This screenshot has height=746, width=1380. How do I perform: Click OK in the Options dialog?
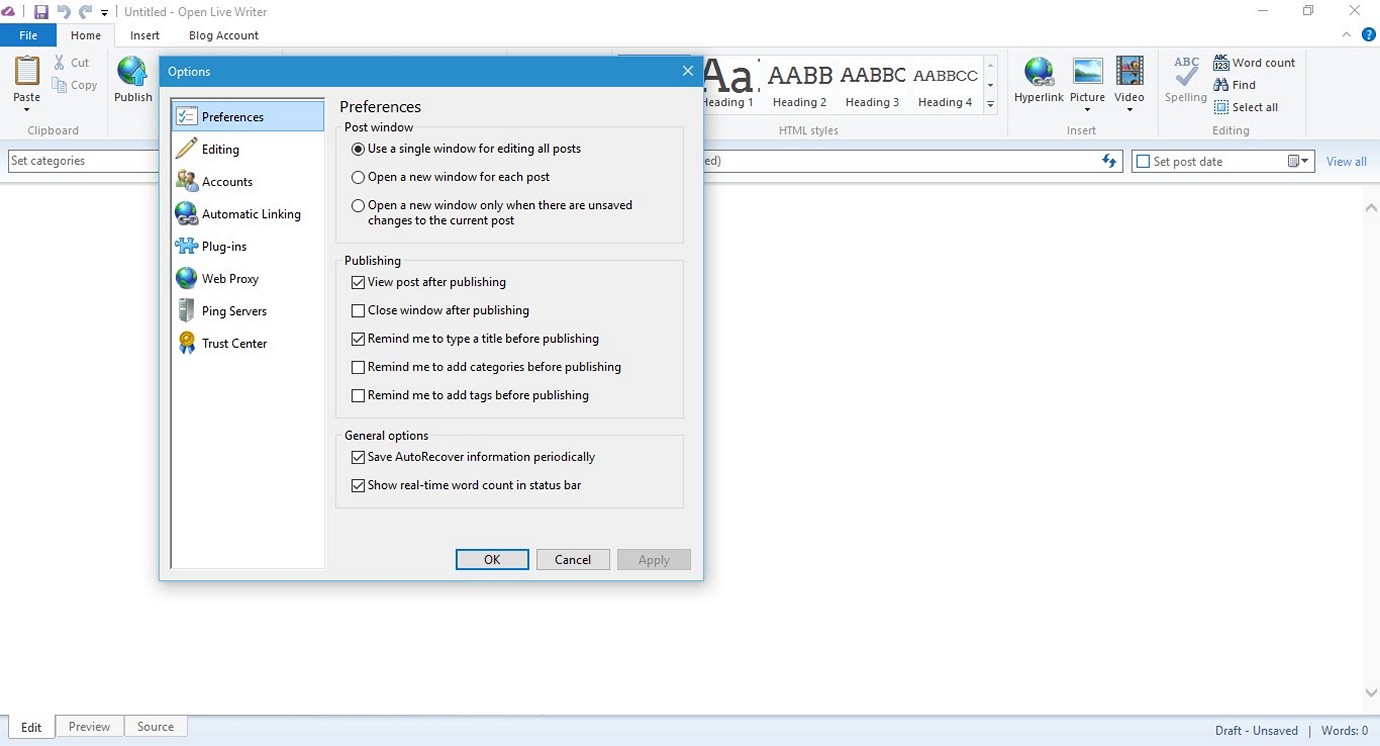(x=492, y=559)
